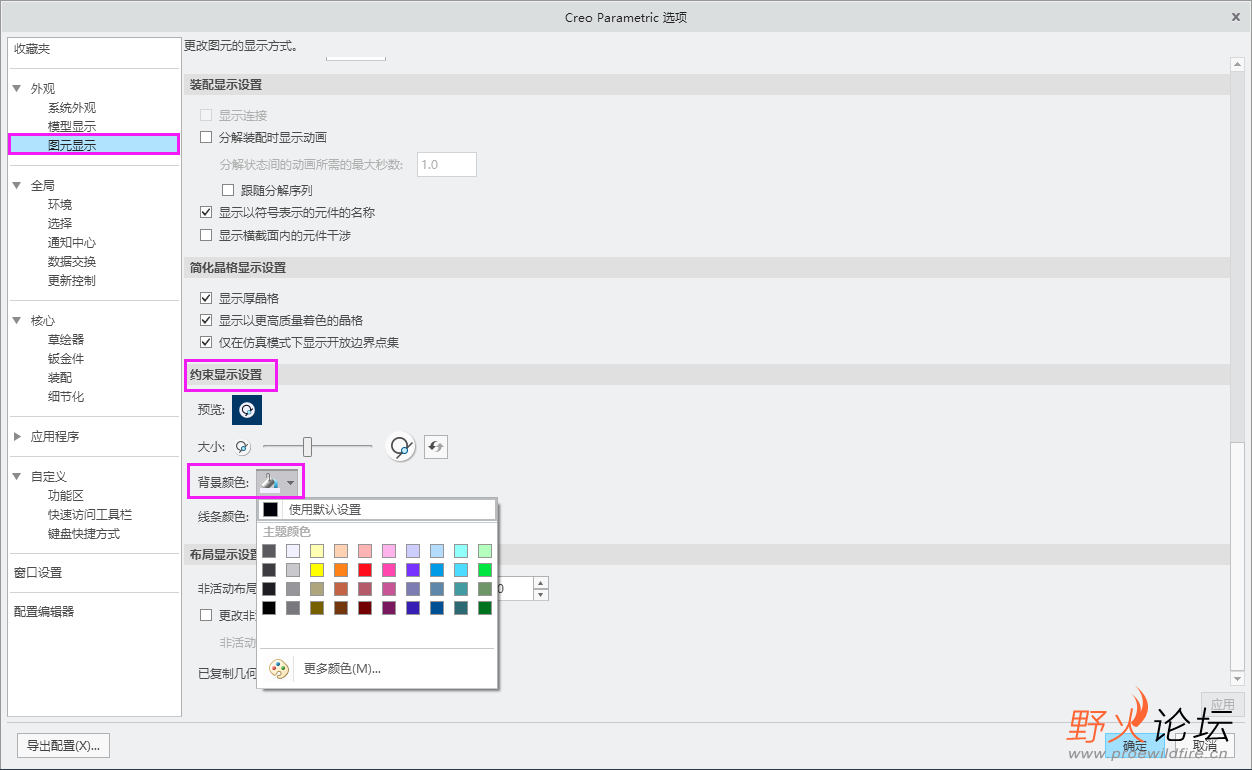Image resolution: width=1252 pixels, height=770 pixels.
Task: Open the 收藏夹 section
Action: point(32,49)
